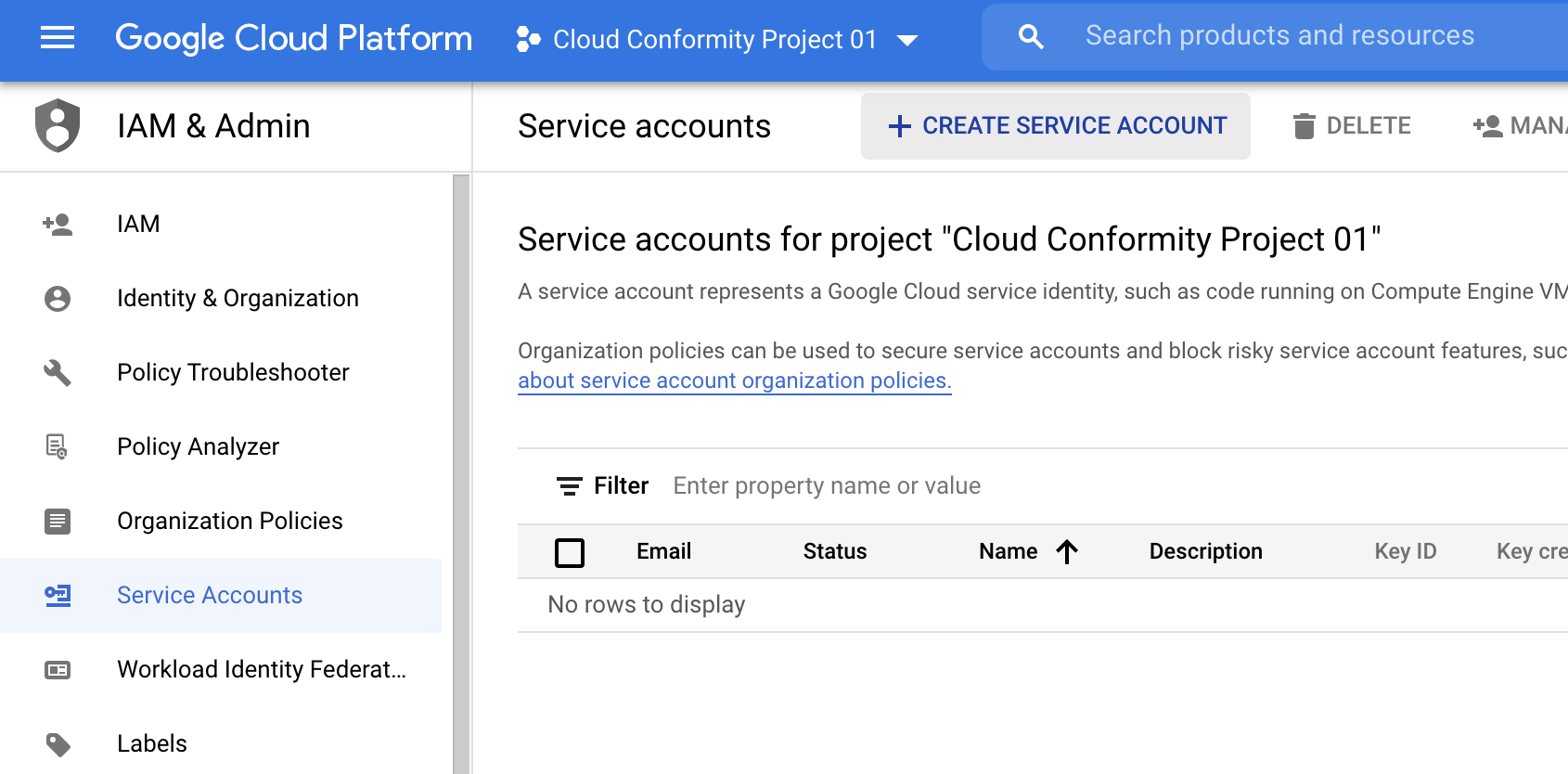Go to Organization Policies in sidebar
Image resolution: width=1568 pixels, height=774 pixels.
coord(229,521)
